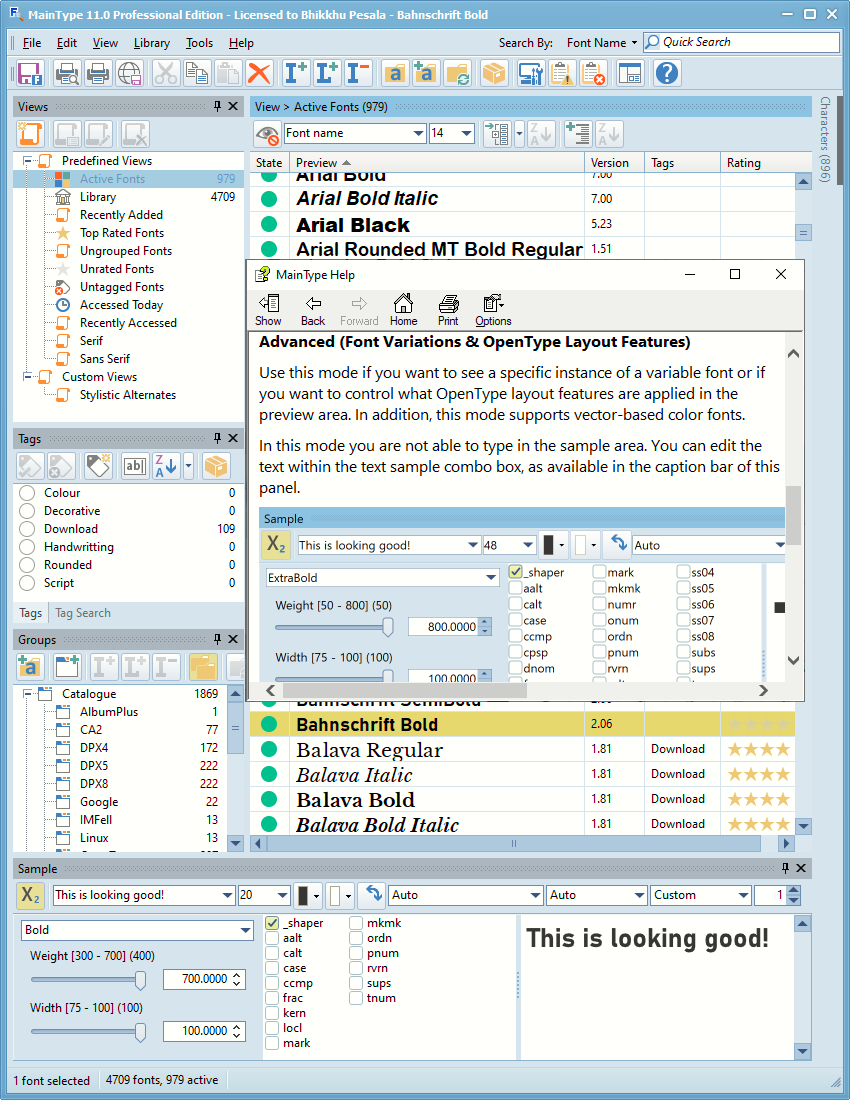
Task: Click the globe web export icon
Action: tap(130, 73)
